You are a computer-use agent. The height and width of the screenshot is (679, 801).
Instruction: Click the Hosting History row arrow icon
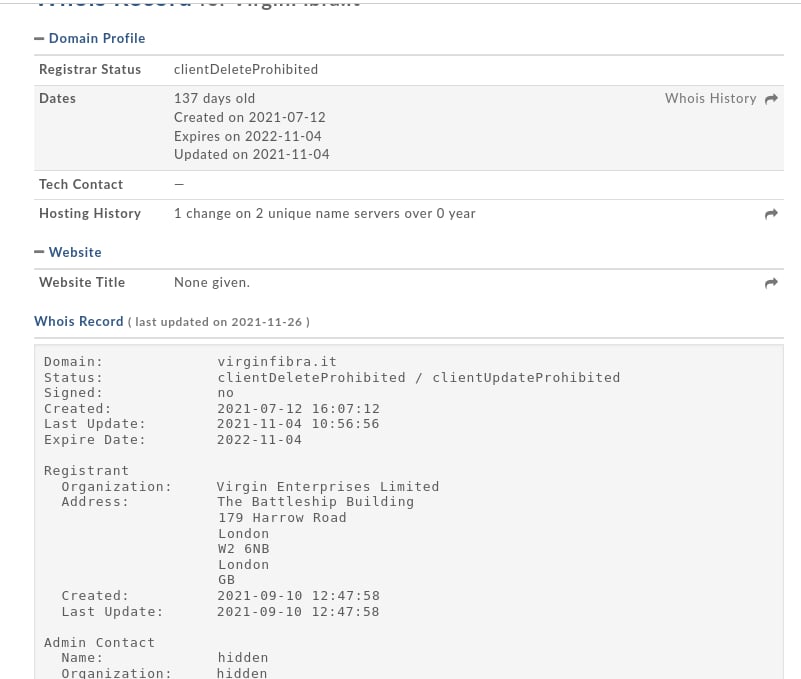(771, 214)
